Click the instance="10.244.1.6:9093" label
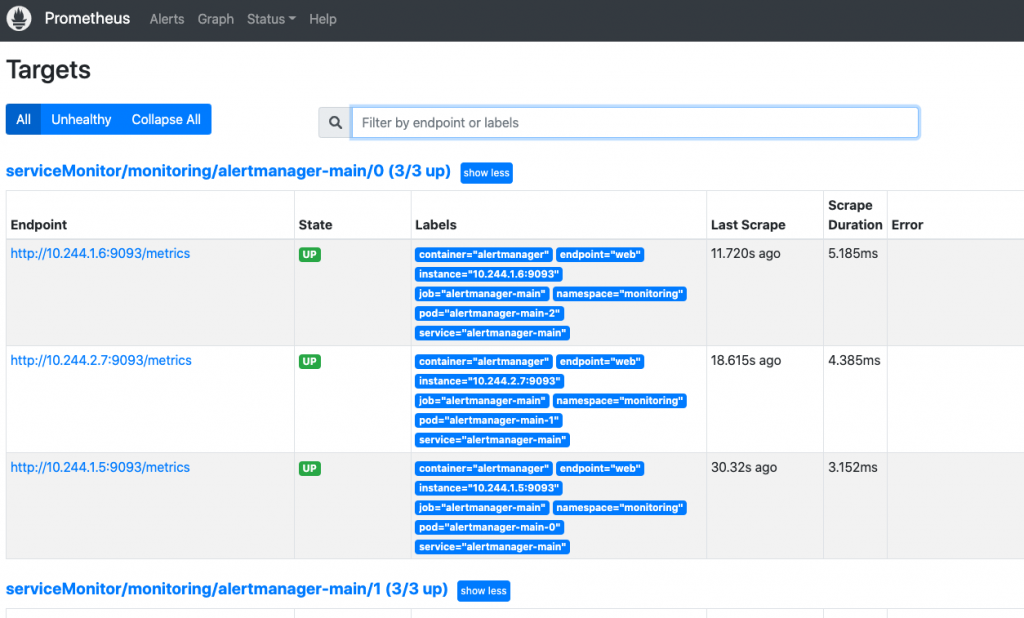This screenshot has height=618, width=1024. 488,274
